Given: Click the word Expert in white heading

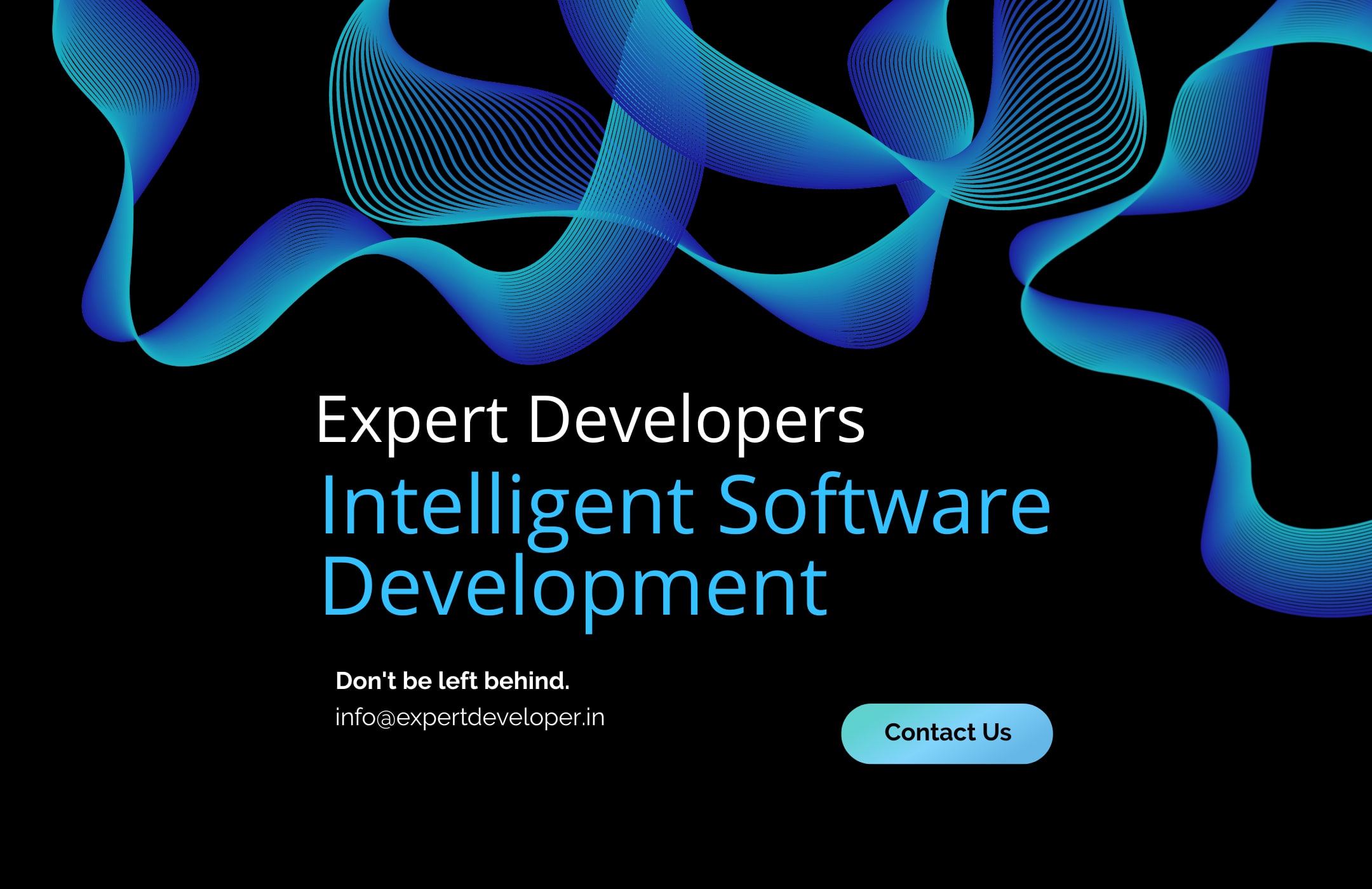Looking at the screenshot, I should 412,420.
